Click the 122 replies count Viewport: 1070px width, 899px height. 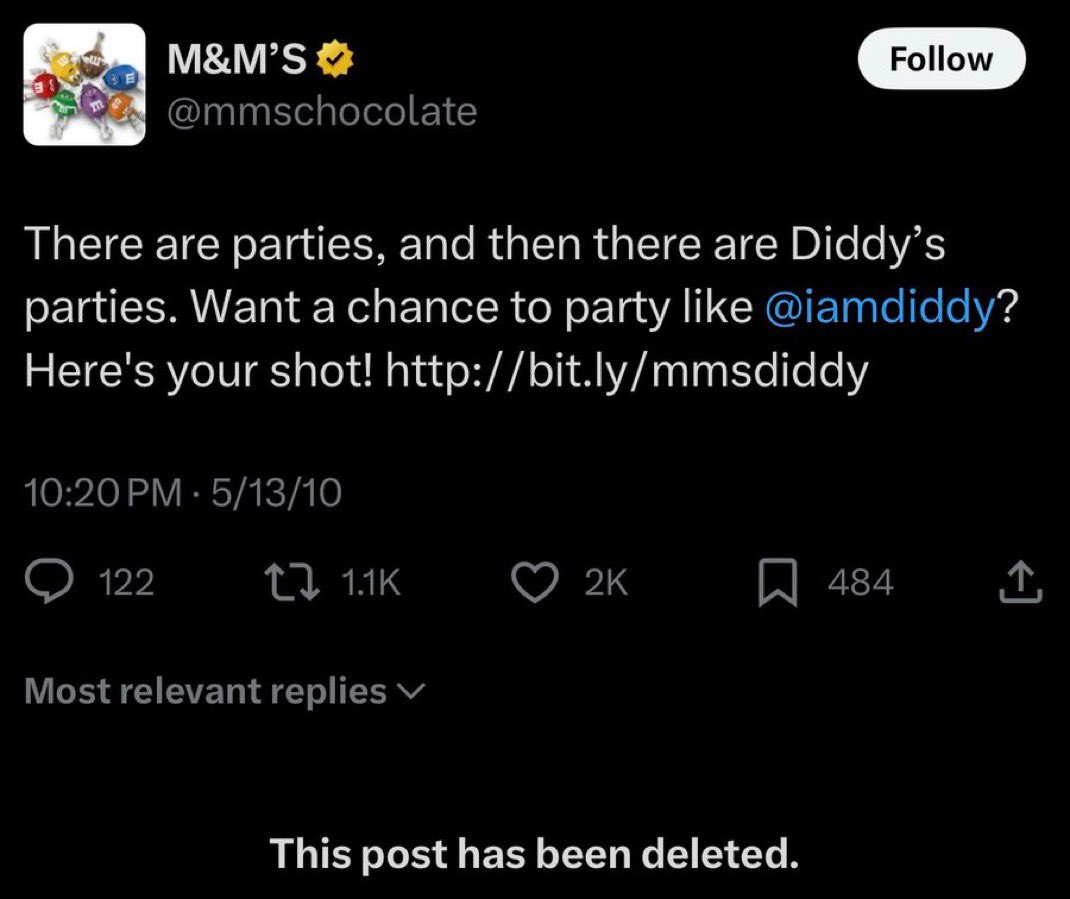129,583
